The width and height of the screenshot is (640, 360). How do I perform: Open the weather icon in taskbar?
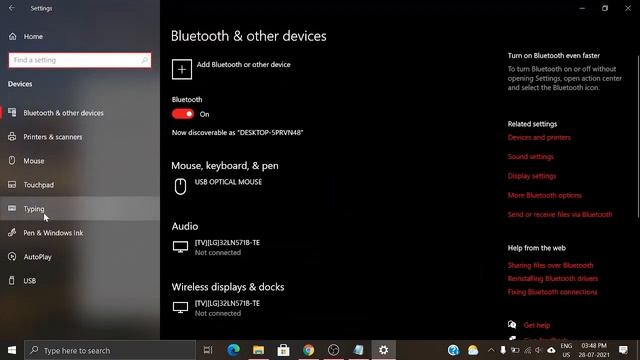point(473,350)
